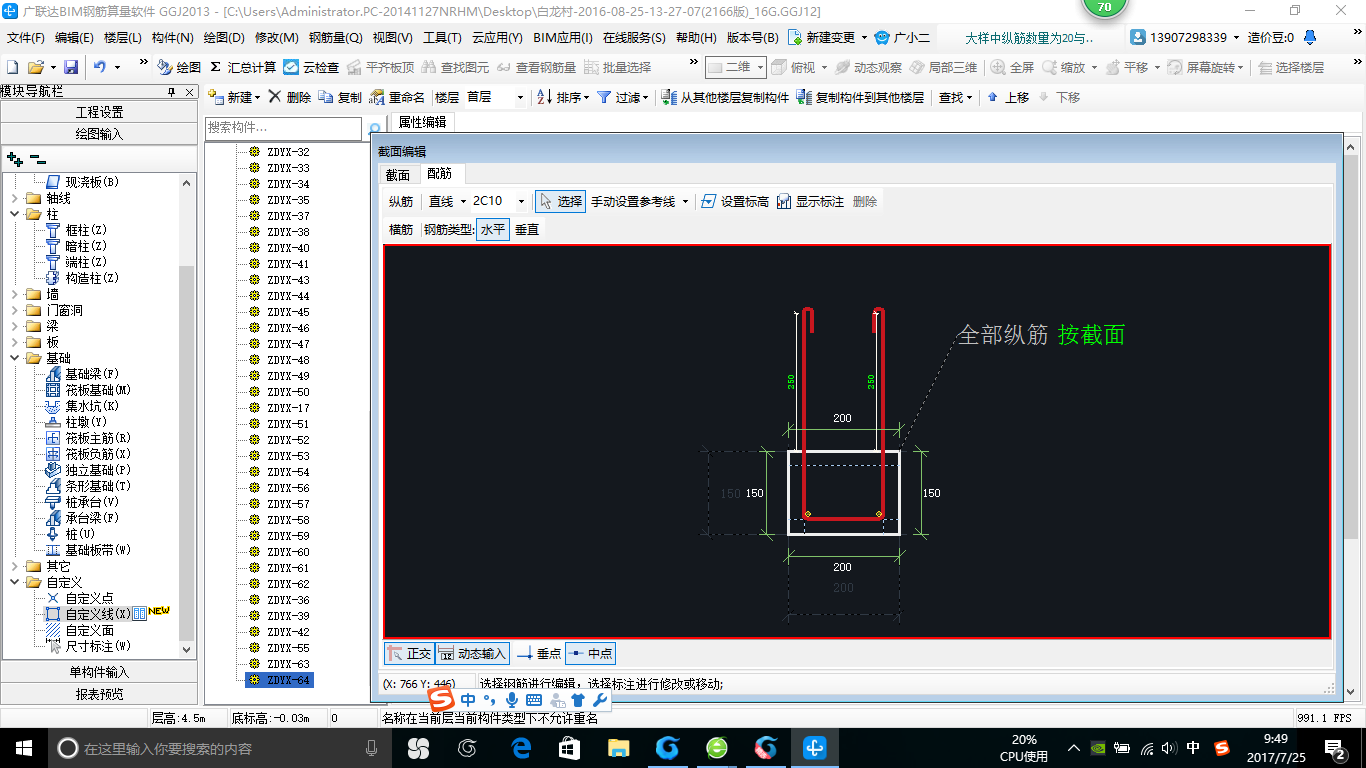Viewport: 1366px width, 768px height.
Task: Click the undo arrow icon
Action: click(100, 67)
